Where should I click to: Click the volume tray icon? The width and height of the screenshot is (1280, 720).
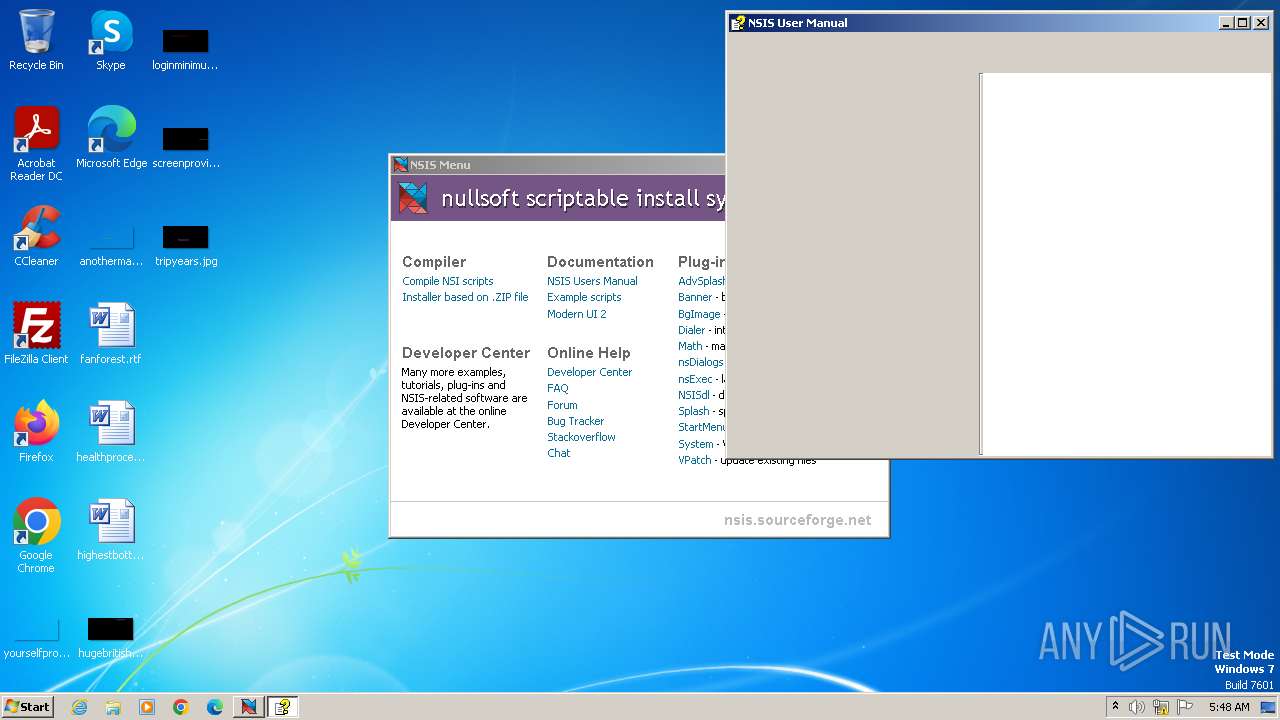coord(1137,707)
